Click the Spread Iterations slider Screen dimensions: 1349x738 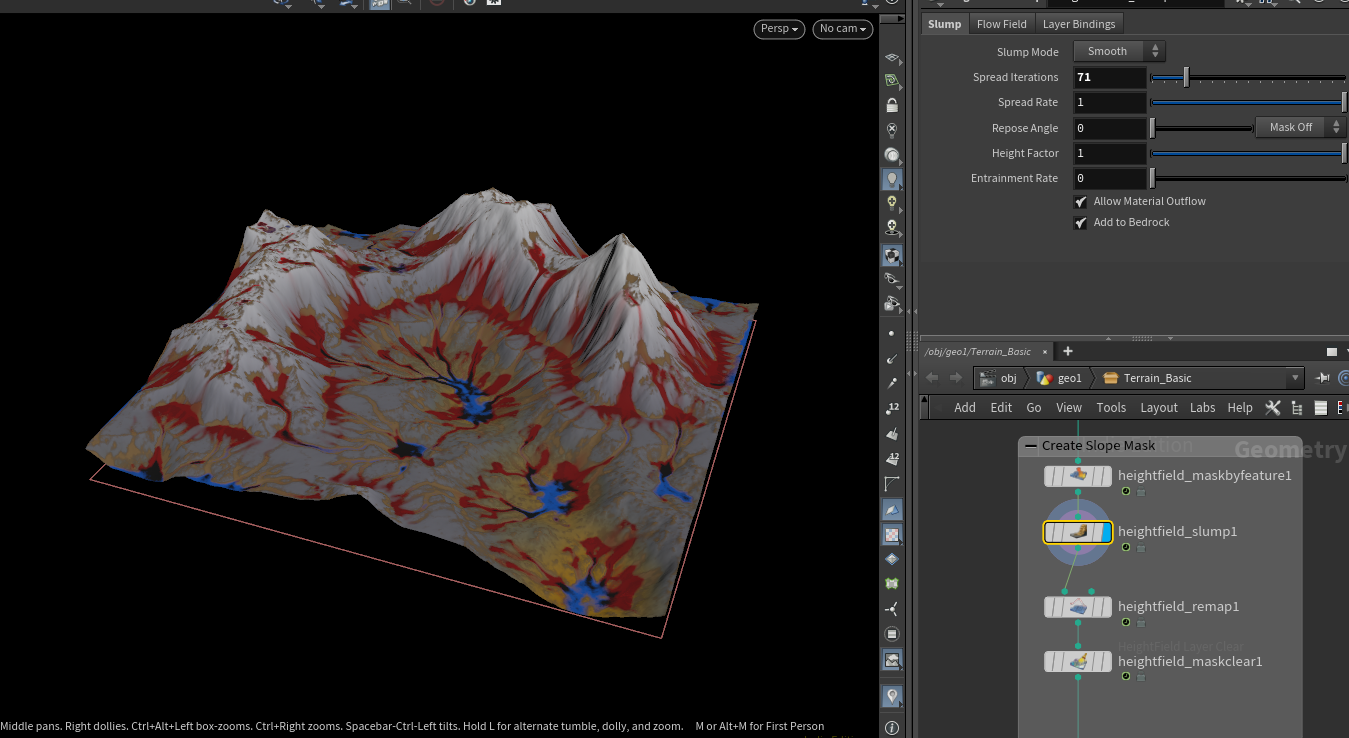(1247, 77)
